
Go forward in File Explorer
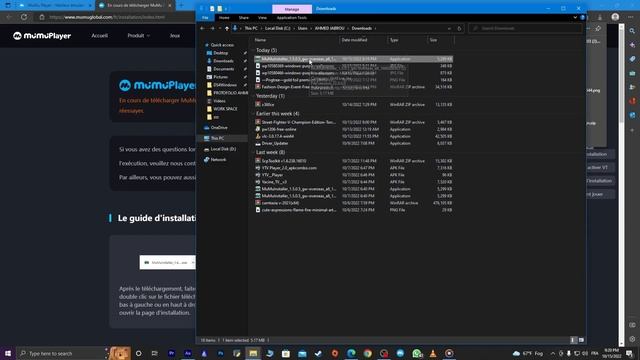click(212, 29)
